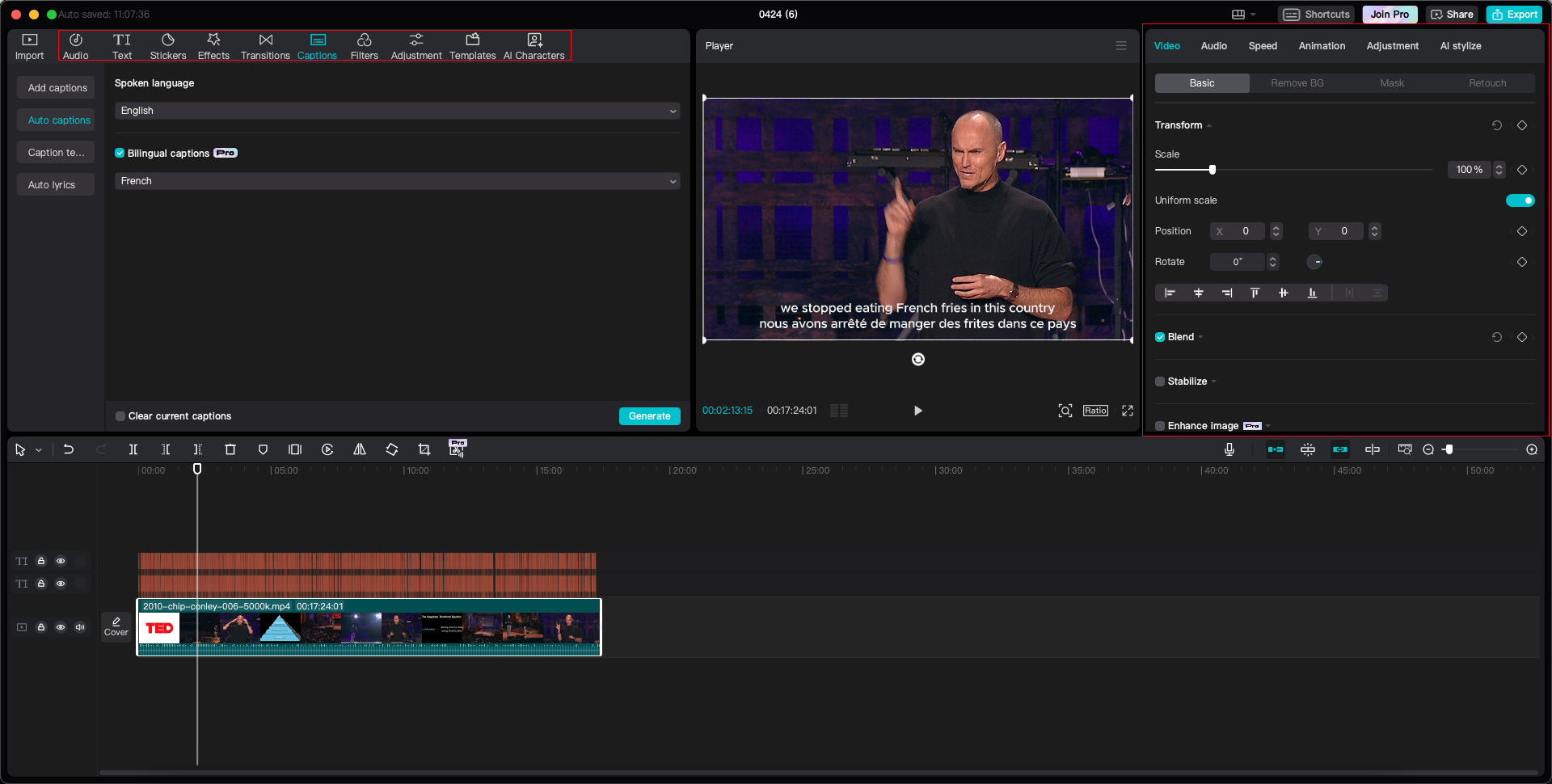This screenshot has height=784, width=1552.
Task: Click the Record voiceover microphone icon
Action: [x=1229, y=449]
